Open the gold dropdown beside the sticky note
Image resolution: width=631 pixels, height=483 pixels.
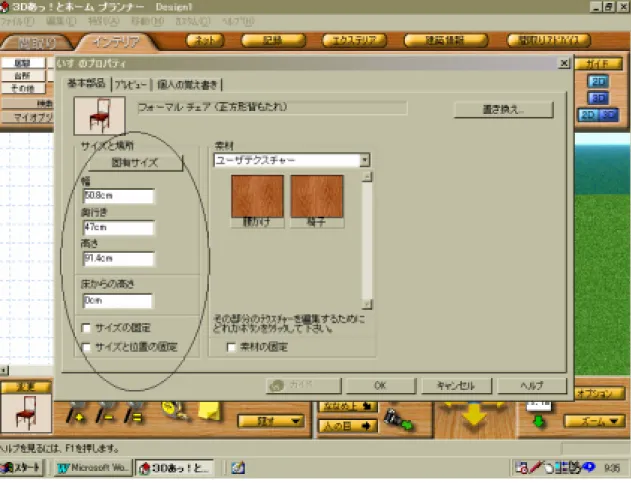click(271, 421)
